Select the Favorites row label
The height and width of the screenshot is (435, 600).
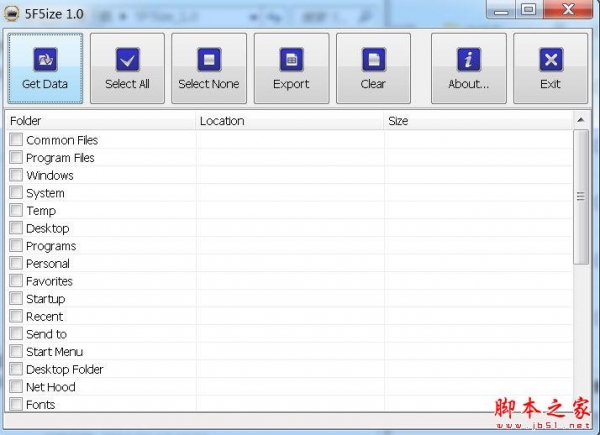point(49,282)
